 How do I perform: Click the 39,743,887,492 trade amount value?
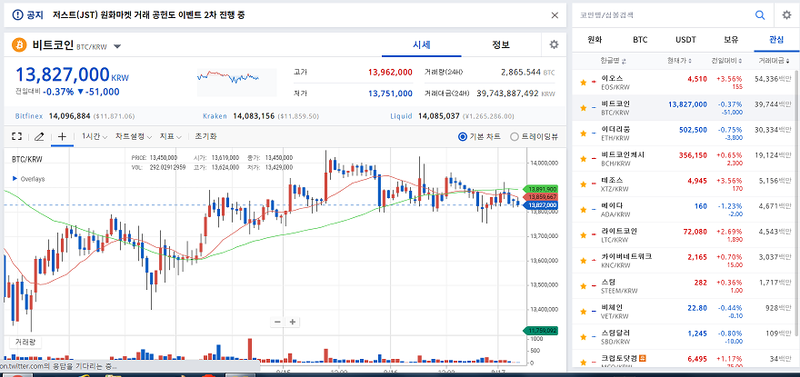[x=508, y=93]
